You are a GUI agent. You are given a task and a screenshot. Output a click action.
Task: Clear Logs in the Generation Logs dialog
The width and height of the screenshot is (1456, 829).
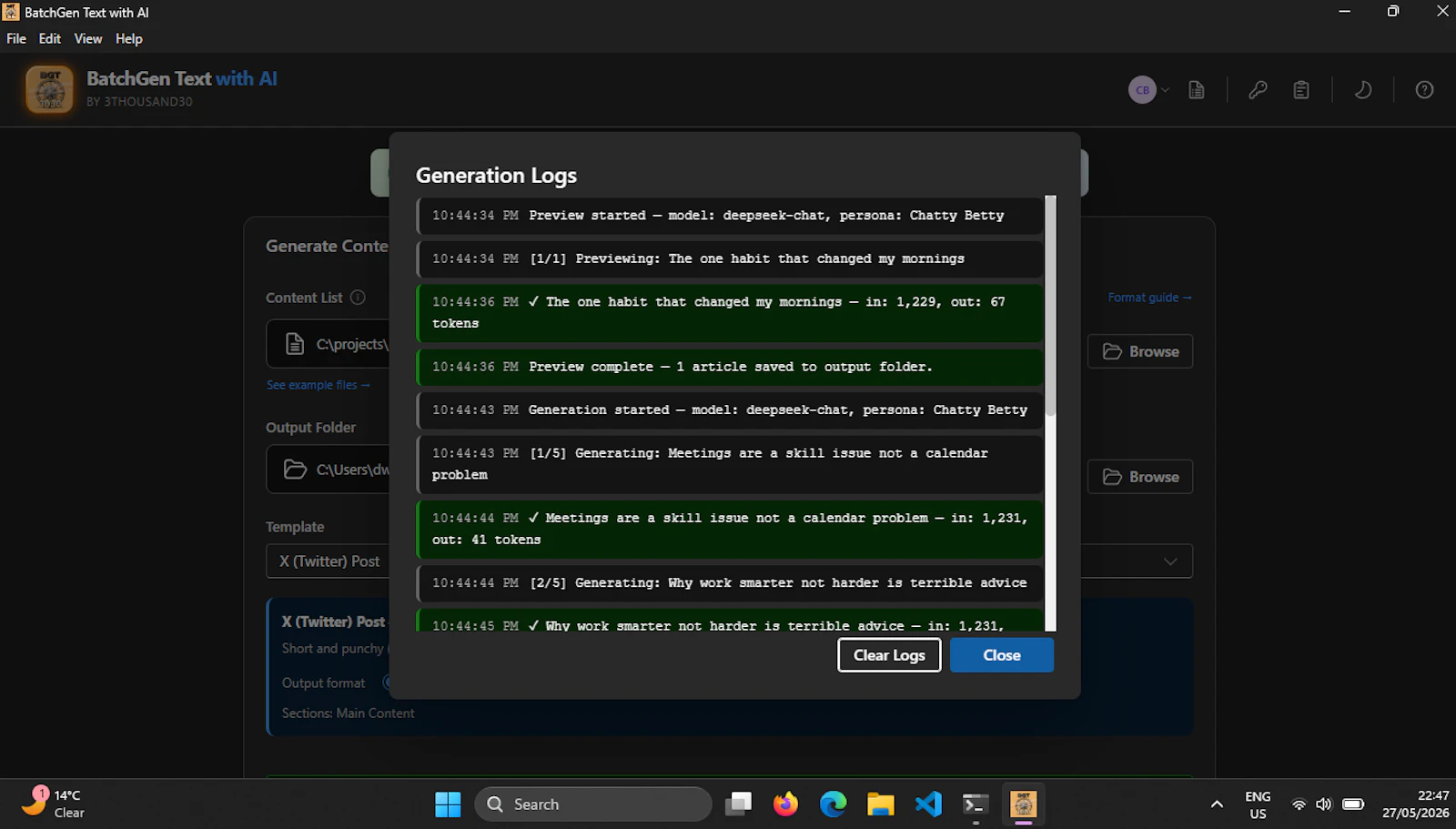[x=889, y=655]
